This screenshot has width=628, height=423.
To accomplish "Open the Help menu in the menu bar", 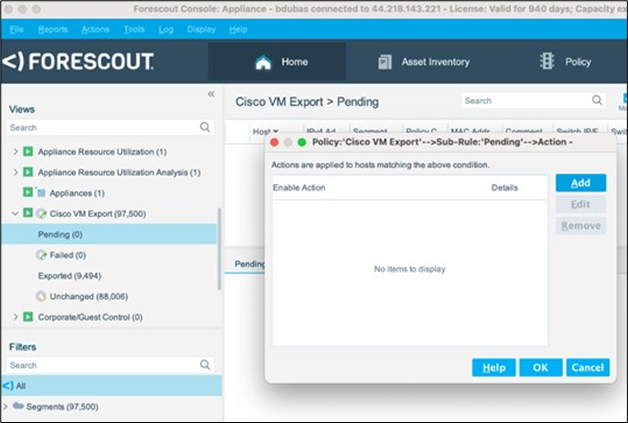I will click(x=238, y=29).
